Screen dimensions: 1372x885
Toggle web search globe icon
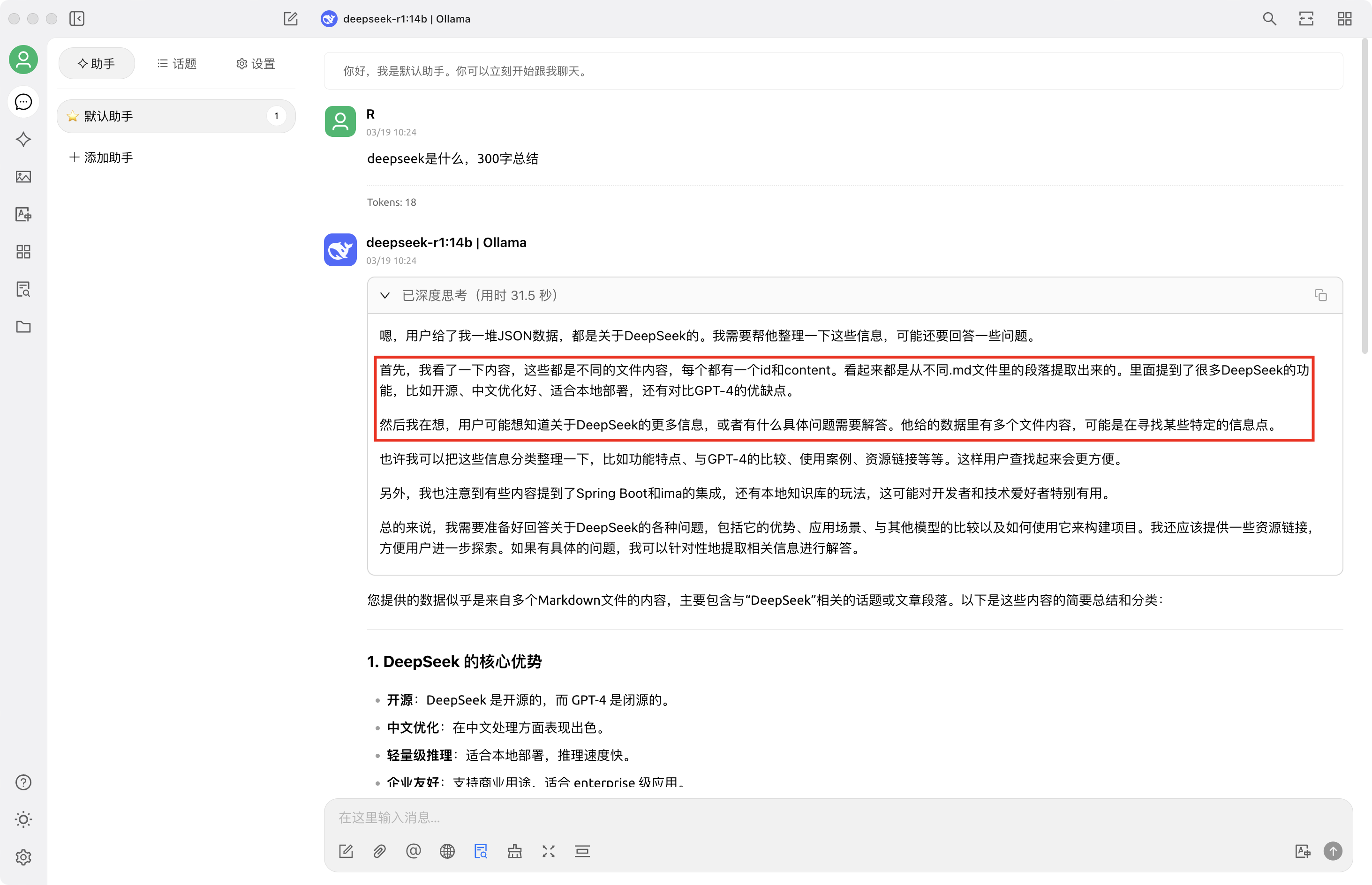pos(447,851)
